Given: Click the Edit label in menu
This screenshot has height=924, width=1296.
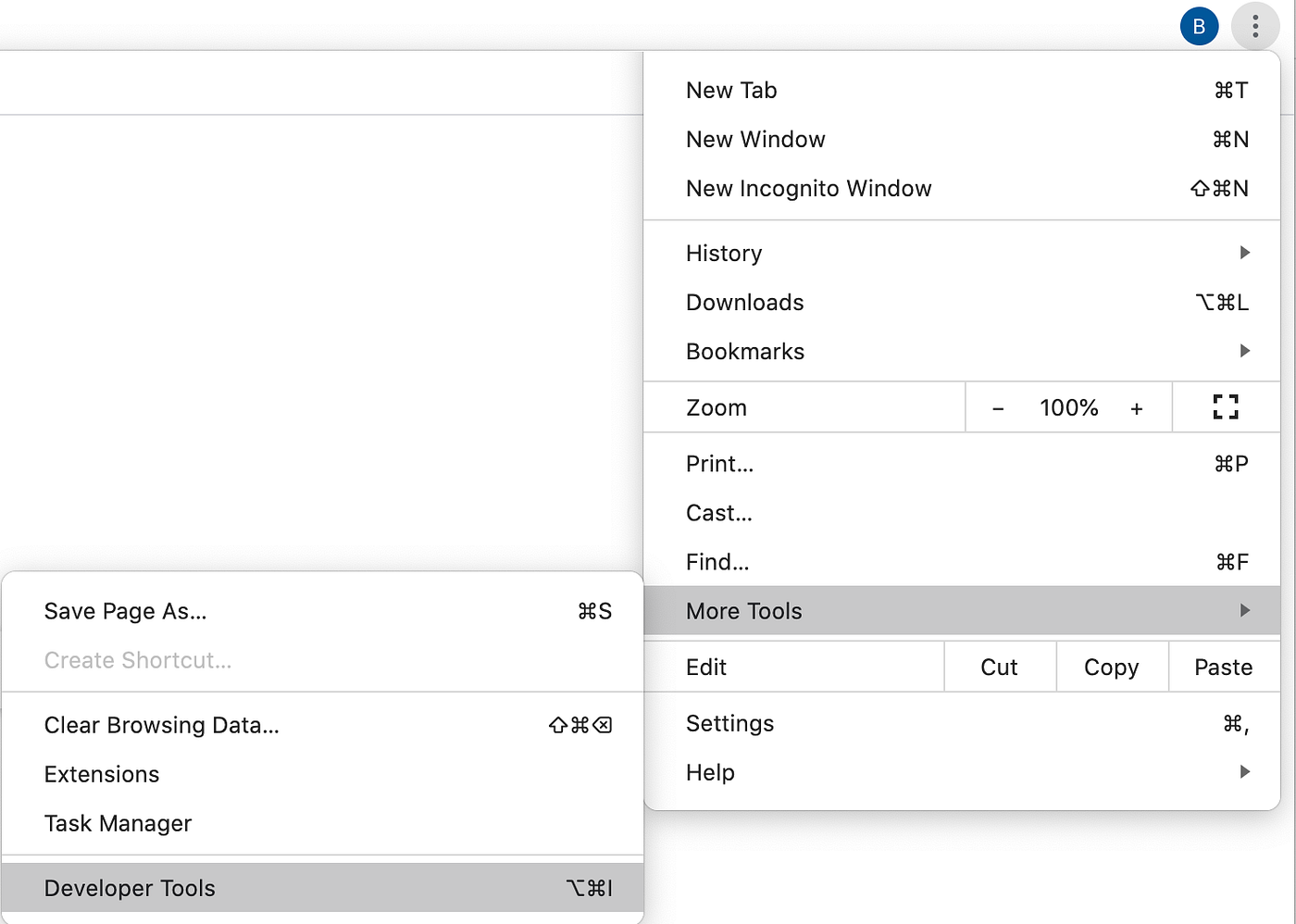Looking at the screenshot, I should click(706, 667).
